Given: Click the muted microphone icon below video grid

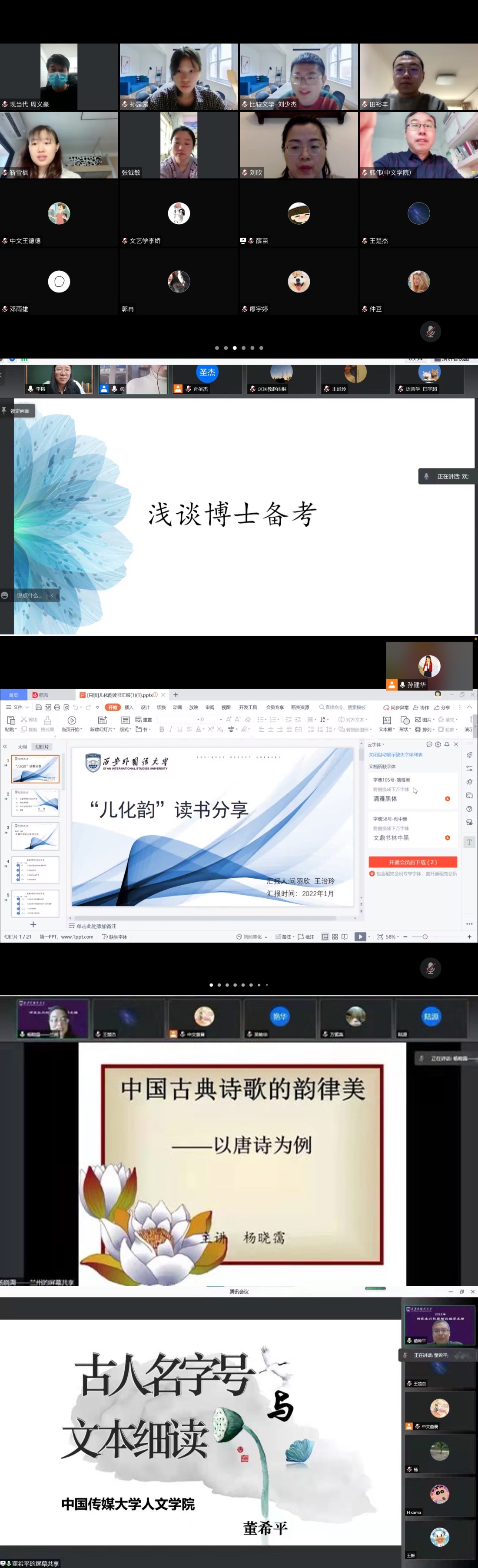Looking at the screenshot, I should (430, 331).
